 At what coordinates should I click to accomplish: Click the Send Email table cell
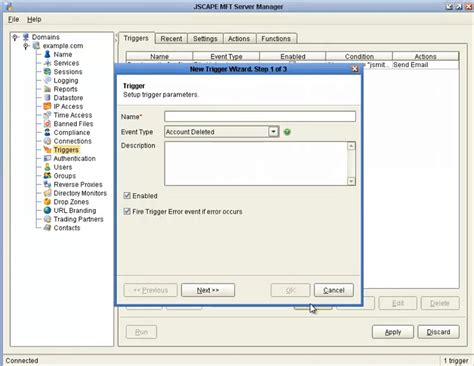click(x=426, y=65)
